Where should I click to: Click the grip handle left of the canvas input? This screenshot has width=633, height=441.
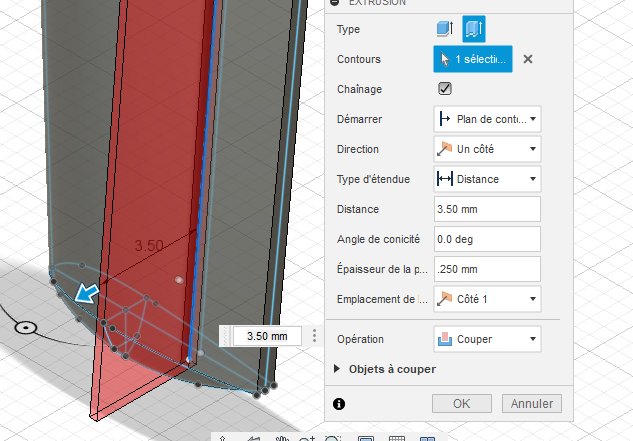(226, 336)
